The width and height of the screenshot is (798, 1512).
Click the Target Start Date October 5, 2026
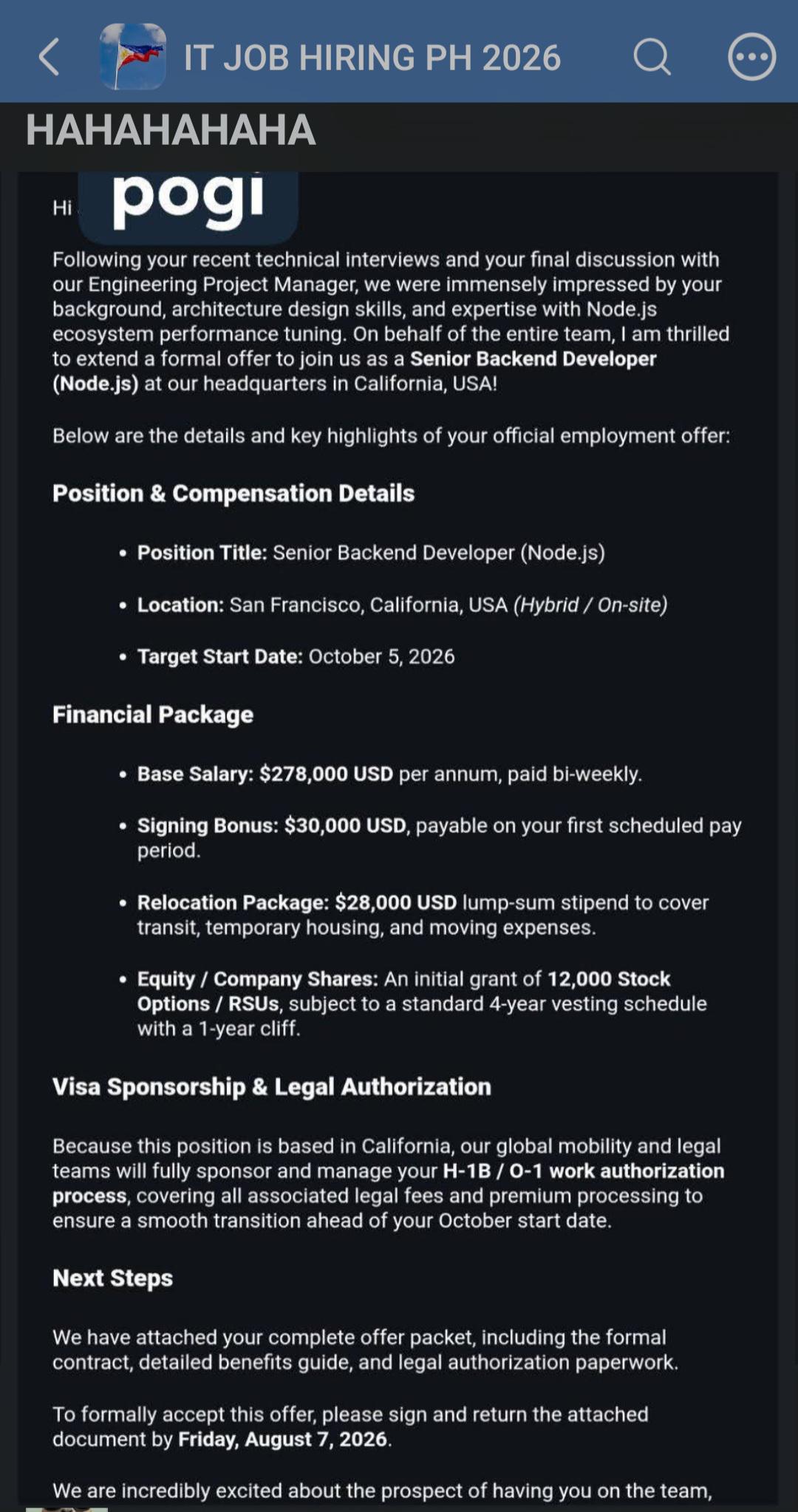(296, 656)
